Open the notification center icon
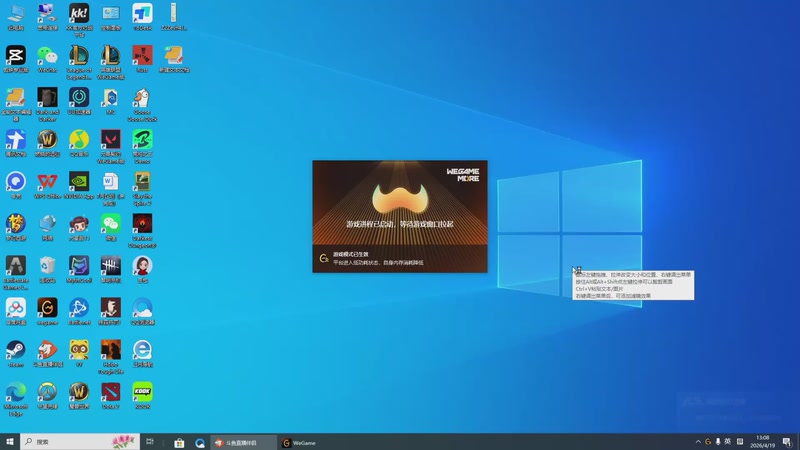 (787, 442)
